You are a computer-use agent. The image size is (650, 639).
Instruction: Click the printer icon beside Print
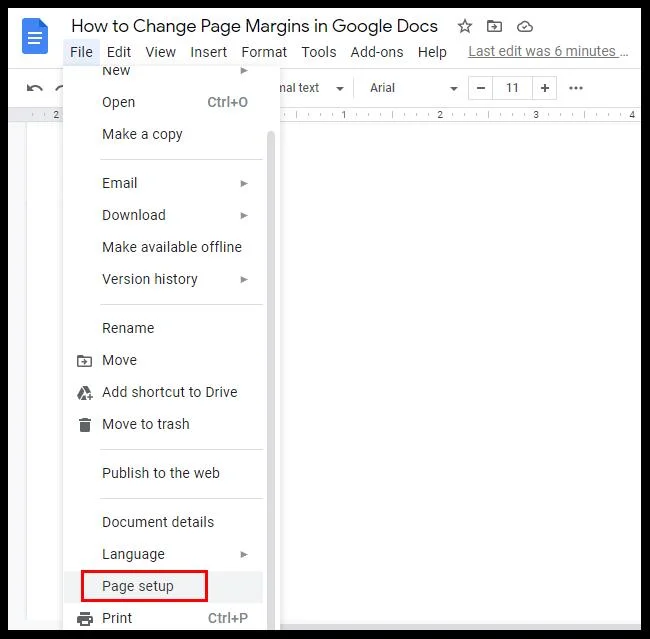point(85,619)
